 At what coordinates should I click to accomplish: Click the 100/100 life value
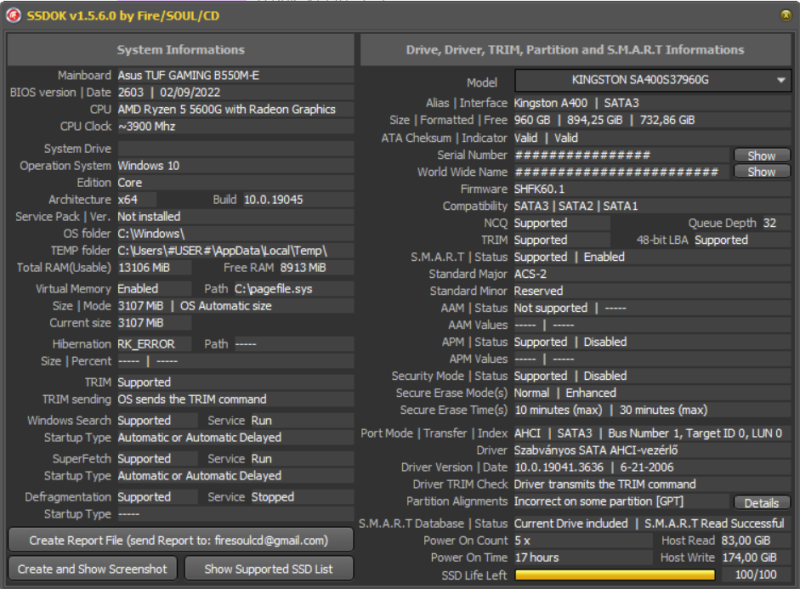click(x=756, y=575)
